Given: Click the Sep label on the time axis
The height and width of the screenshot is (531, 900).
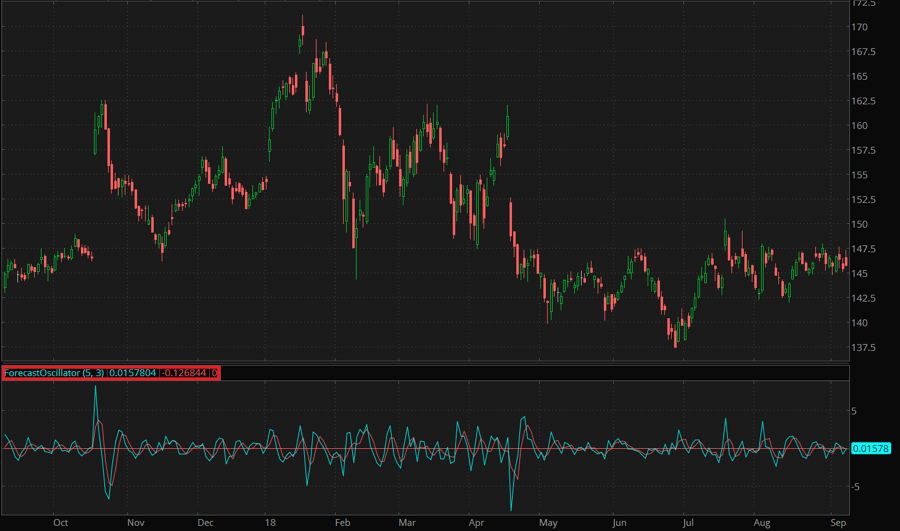Looking at the screenshot, I should point(838,522).
